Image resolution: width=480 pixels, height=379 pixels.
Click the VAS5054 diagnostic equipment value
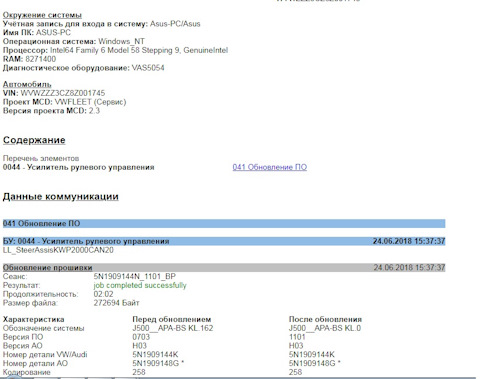click(x=148, y=68)
